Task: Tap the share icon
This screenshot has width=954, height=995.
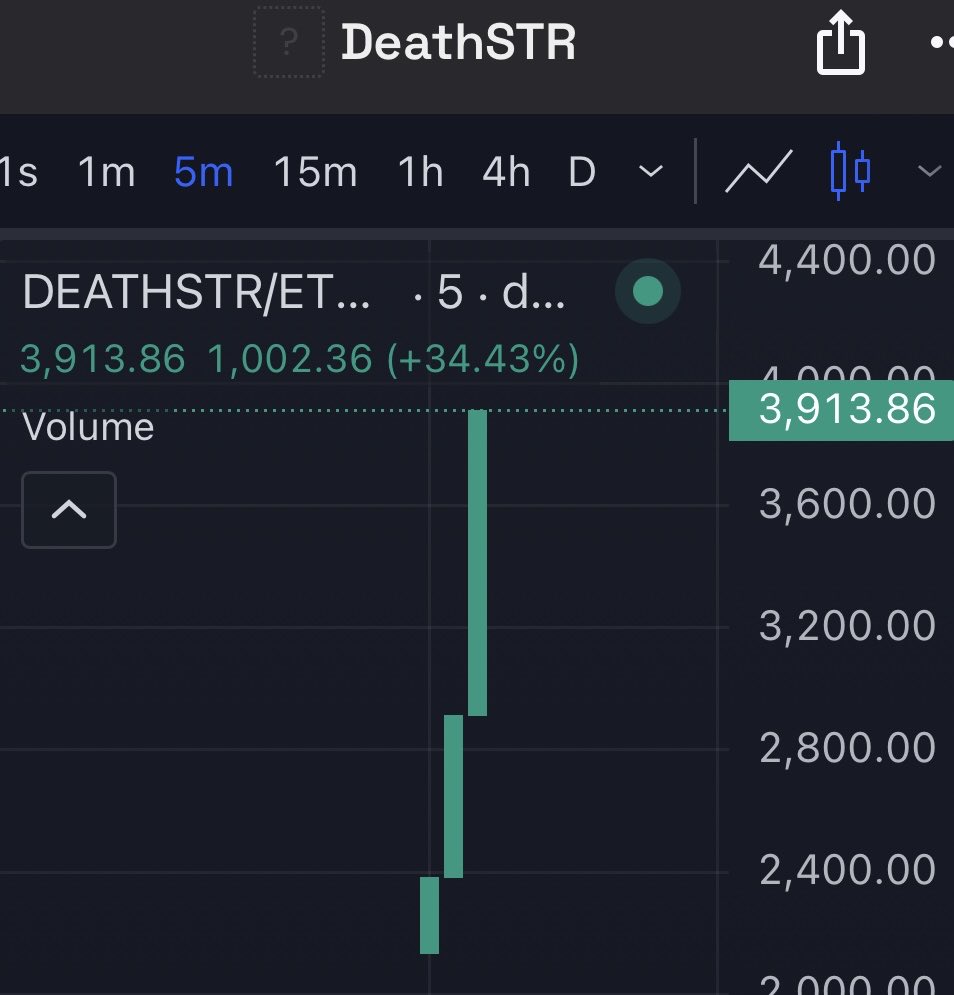Action: (x=840, y=43)
